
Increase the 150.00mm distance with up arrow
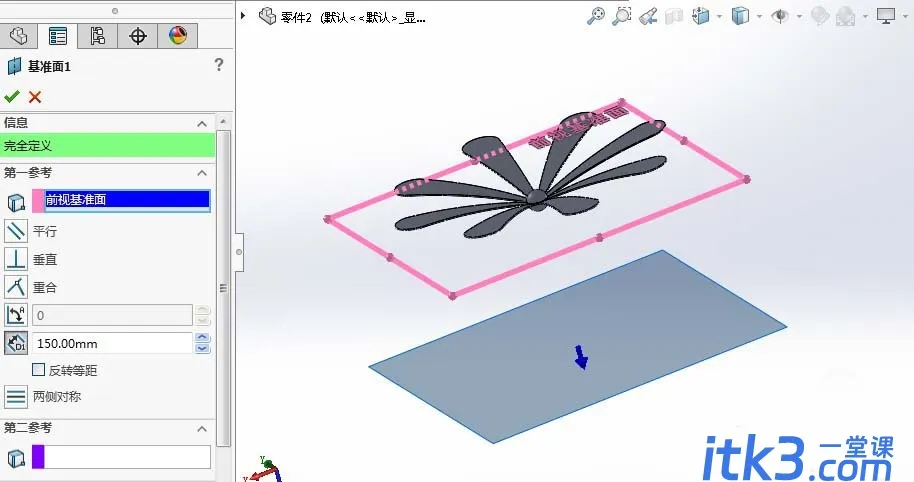coord(202,337)
